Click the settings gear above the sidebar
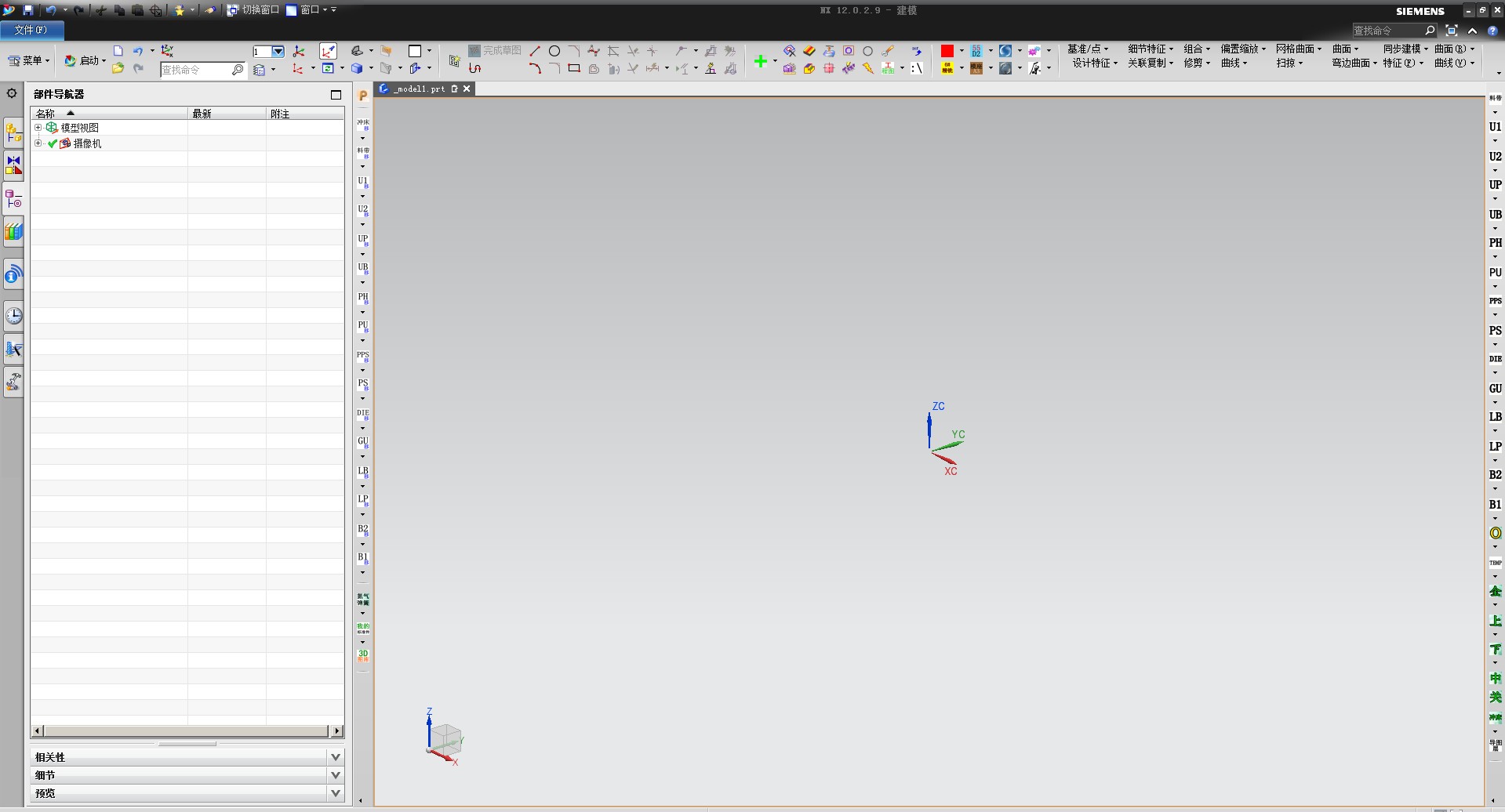 tap(12, 93)
